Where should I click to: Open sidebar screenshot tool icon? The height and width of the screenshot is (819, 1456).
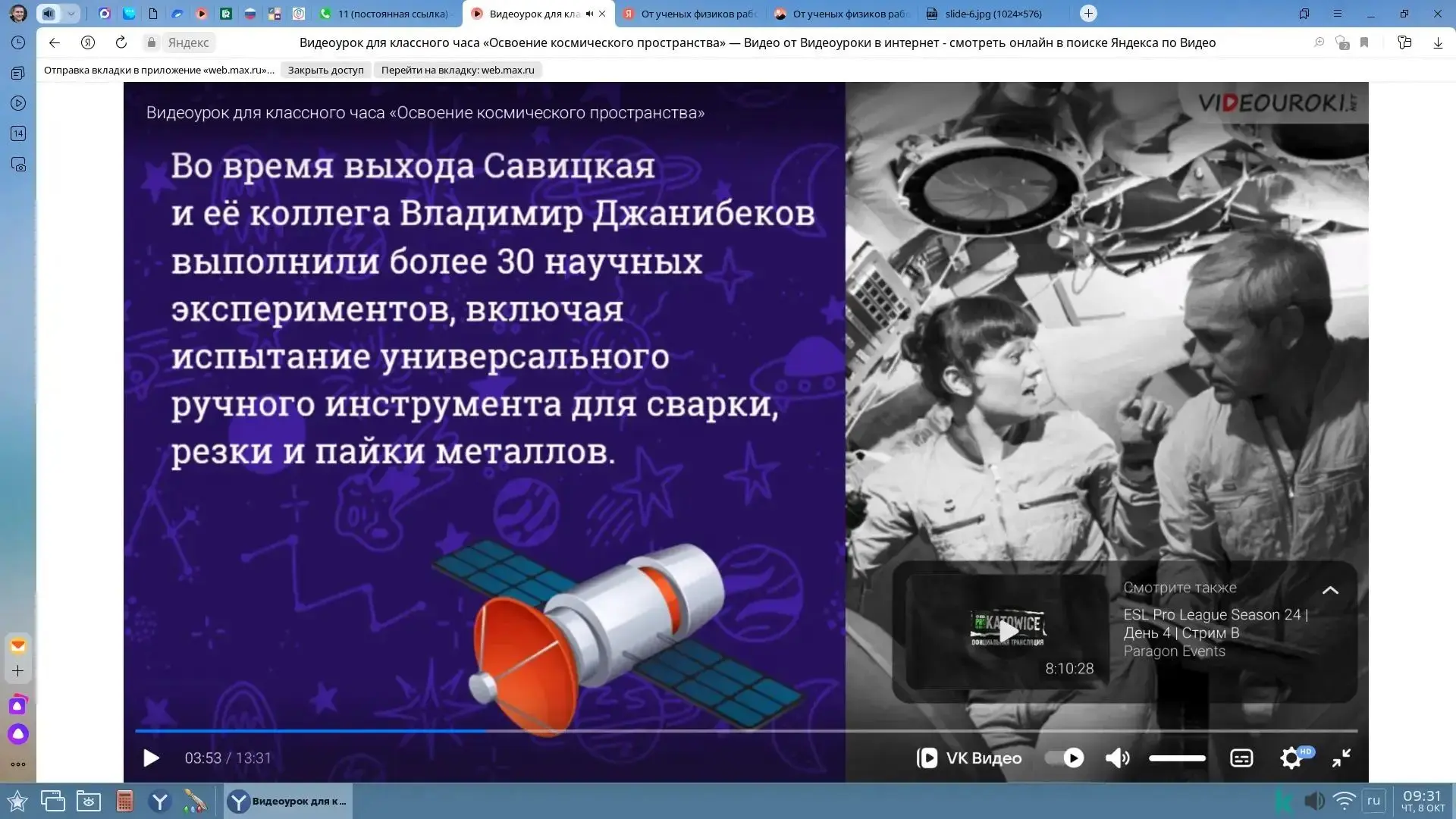click(18, 164)
